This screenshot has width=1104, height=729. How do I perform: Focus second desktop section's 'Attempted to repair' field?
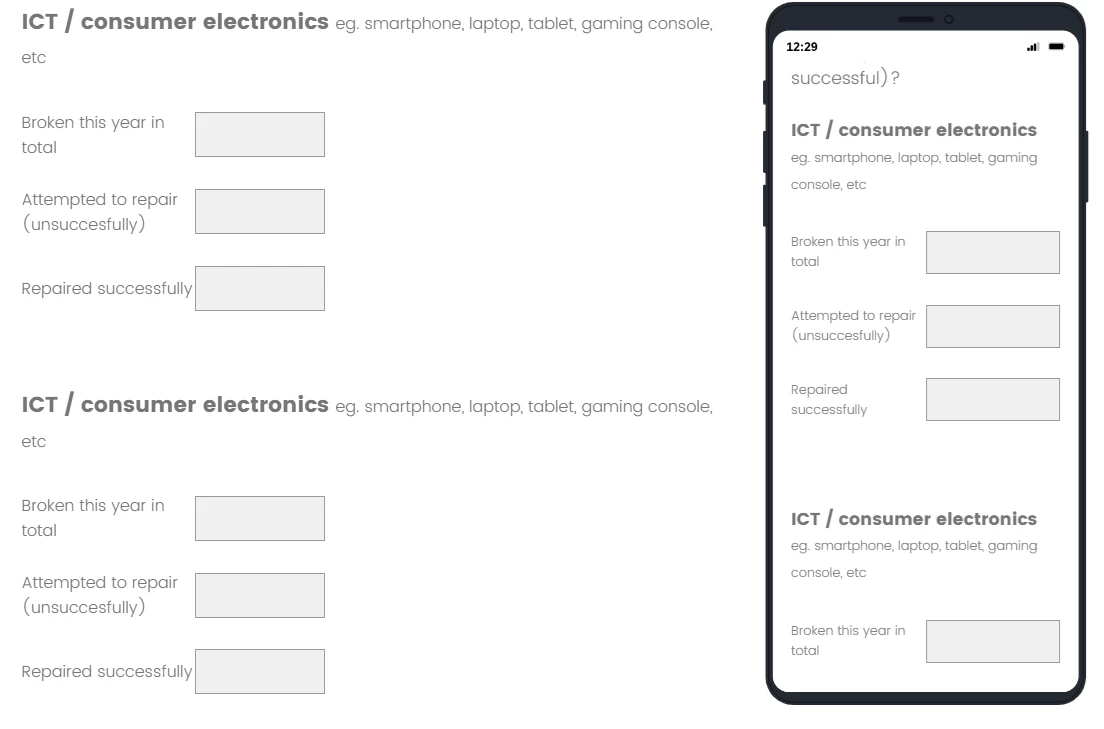[x=260, y=595]
